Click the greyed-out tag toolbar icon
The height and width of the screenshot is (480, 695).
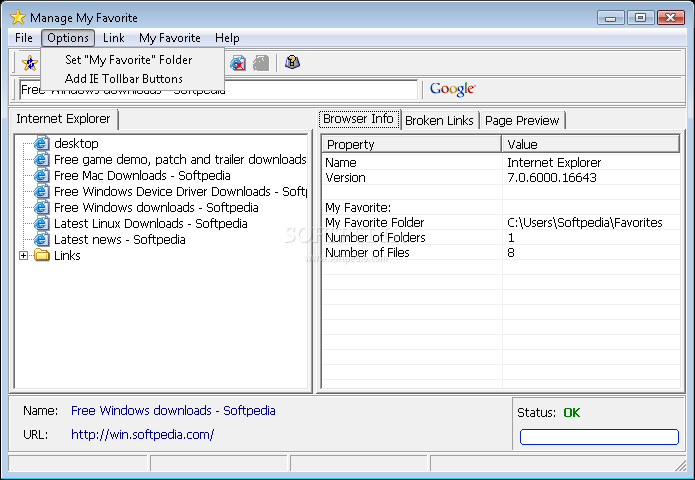(x=261, y=63)
